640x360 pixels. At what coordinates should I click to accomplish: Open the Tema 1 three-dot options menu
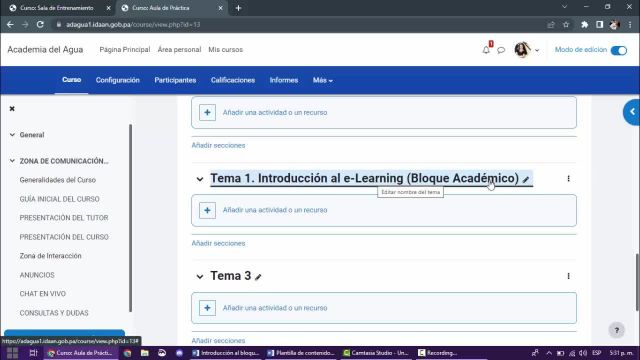pos(568,178)
